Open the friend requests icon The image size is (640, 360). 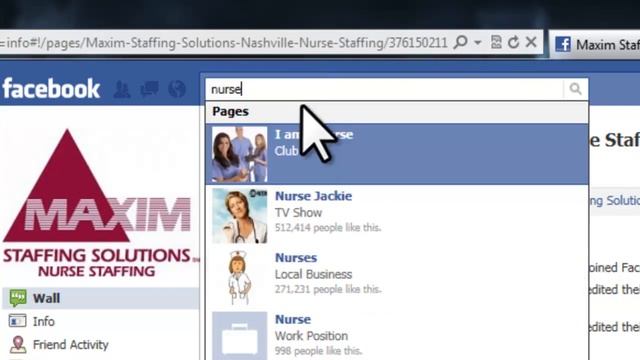pyautogui.click(x=122, y=89)
